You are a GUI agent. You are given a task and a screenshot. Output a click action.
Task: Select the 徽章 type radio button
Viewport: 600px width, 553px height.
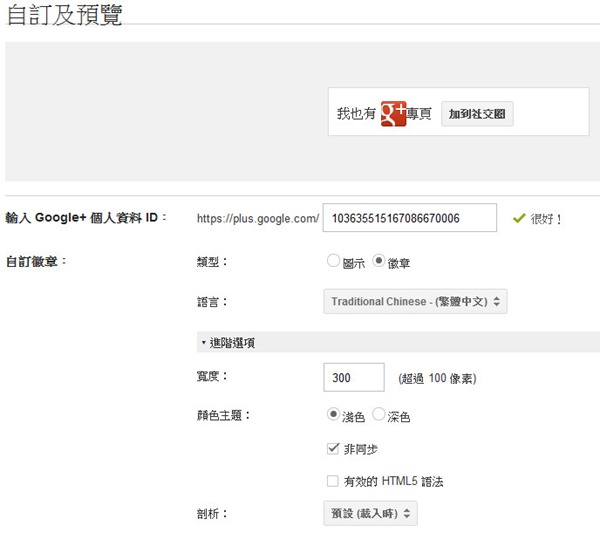(379, 261)
